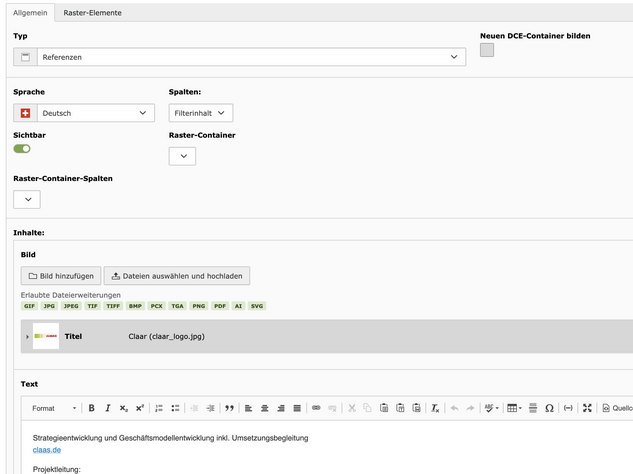Click the content type icon beside Referenzen
This screenshot has width=633, height=474.
pos(25,57)
